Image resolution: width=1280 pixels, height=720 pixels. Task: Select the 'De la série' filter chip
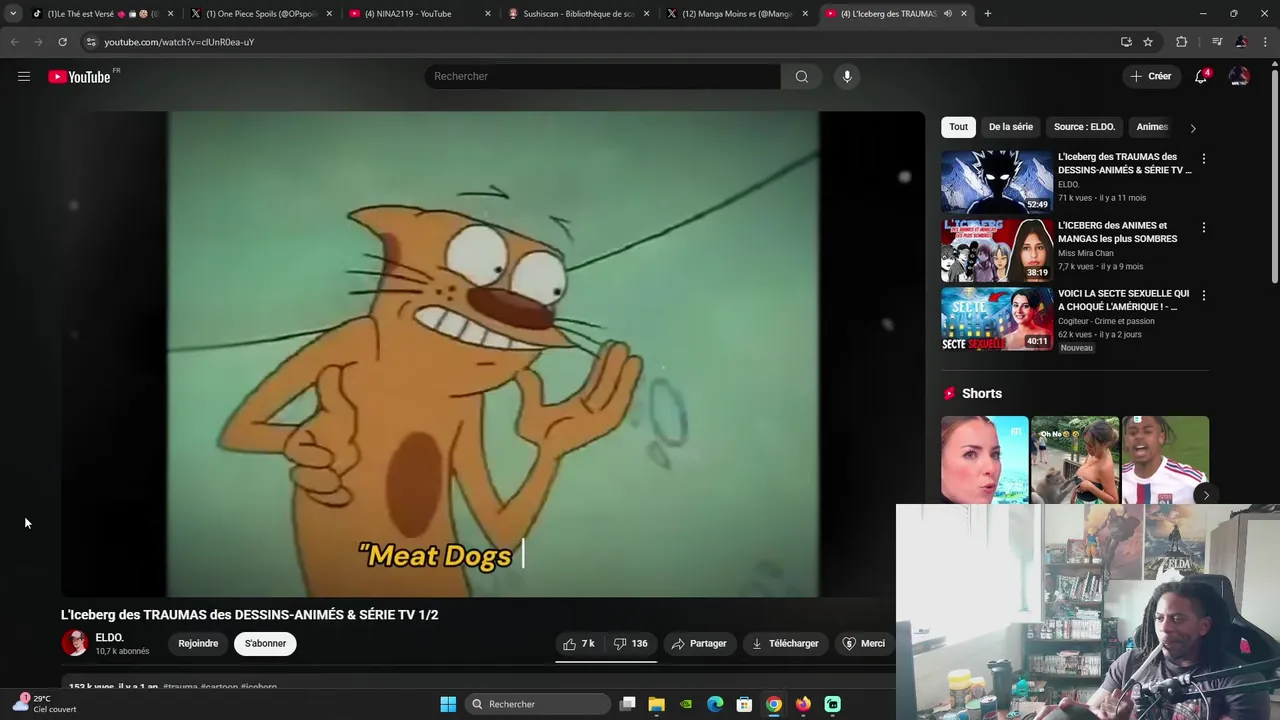[1011, 127]
